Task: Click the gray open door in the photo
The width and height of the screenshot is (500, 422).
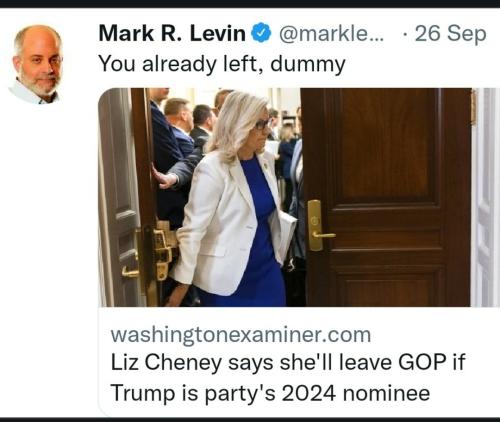Action: (x=119, y=197)
